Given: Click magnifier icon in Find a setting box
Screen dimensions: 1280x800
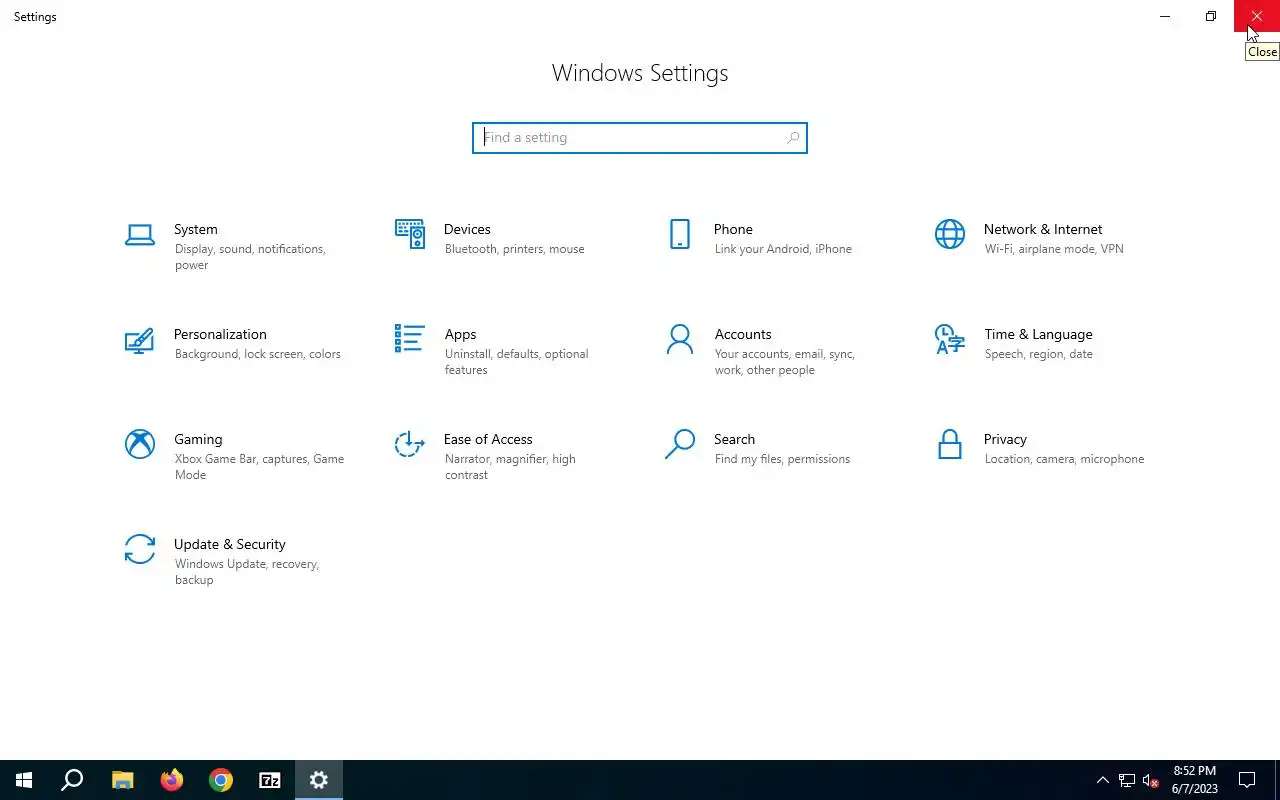Looking at the screenshot, I should coord(793,138).
